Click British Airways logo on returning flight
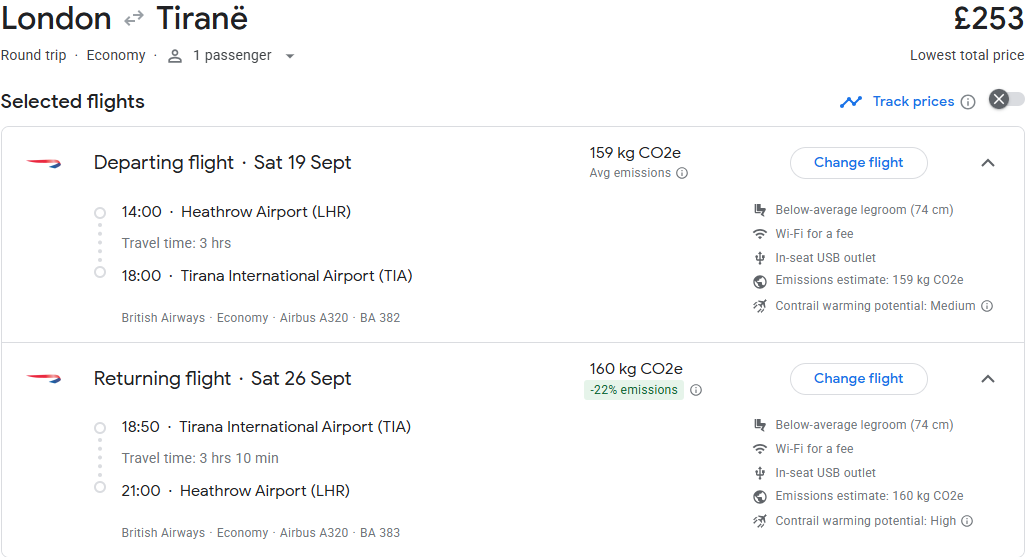1027x559 pixels. pos(44,378)
